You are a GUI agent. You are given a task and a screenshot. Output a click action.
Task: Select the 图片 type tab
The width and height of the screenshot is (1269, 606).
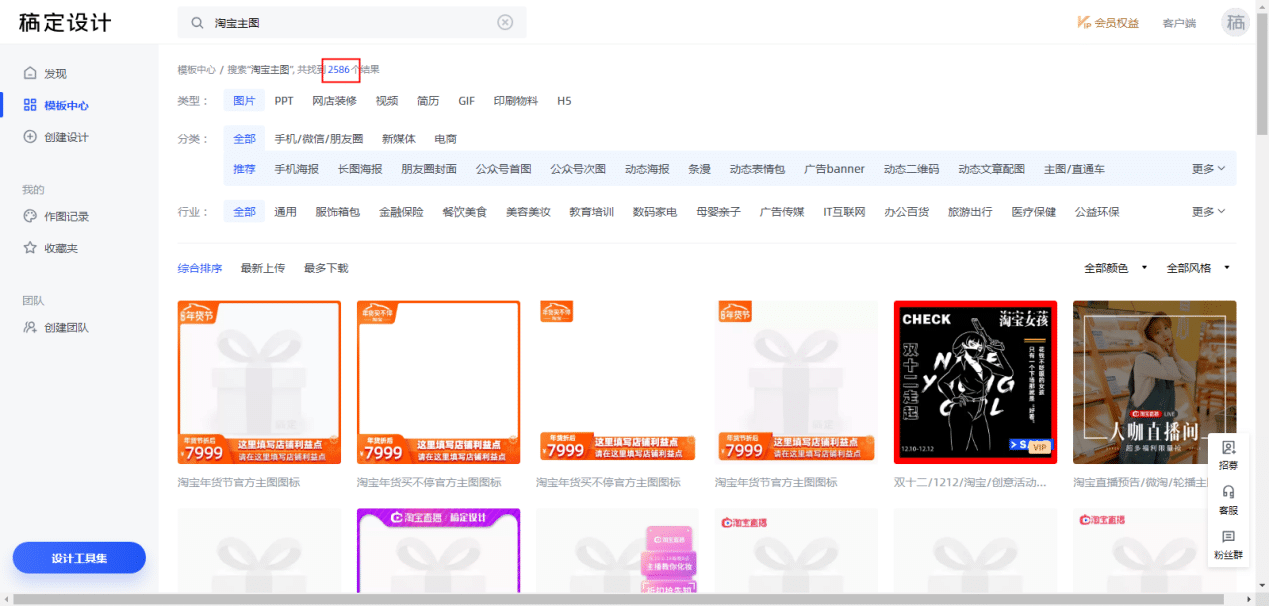pos(244,101)
